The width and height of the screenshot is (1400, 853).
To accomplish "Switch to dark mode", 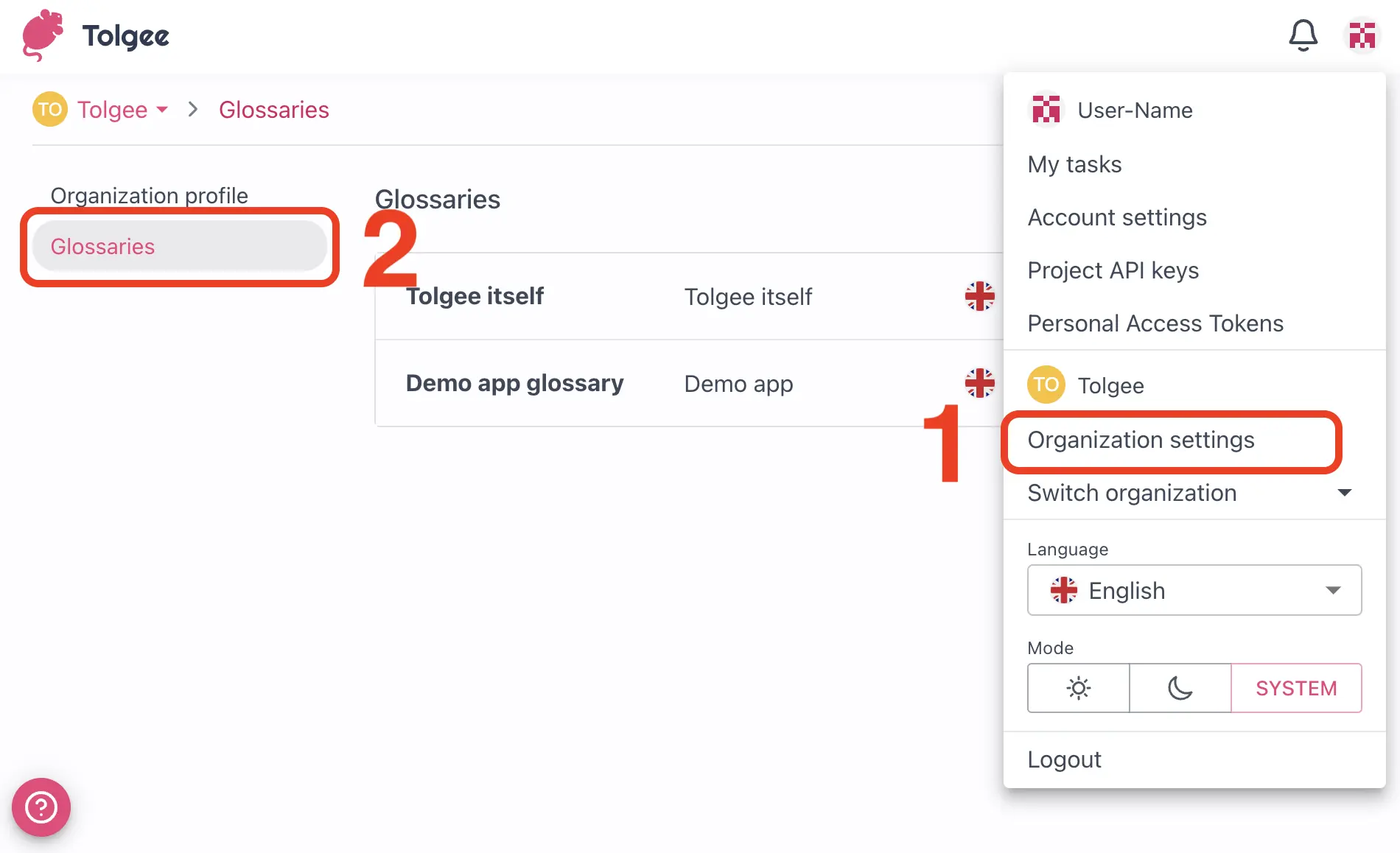I will point(1180,688).
